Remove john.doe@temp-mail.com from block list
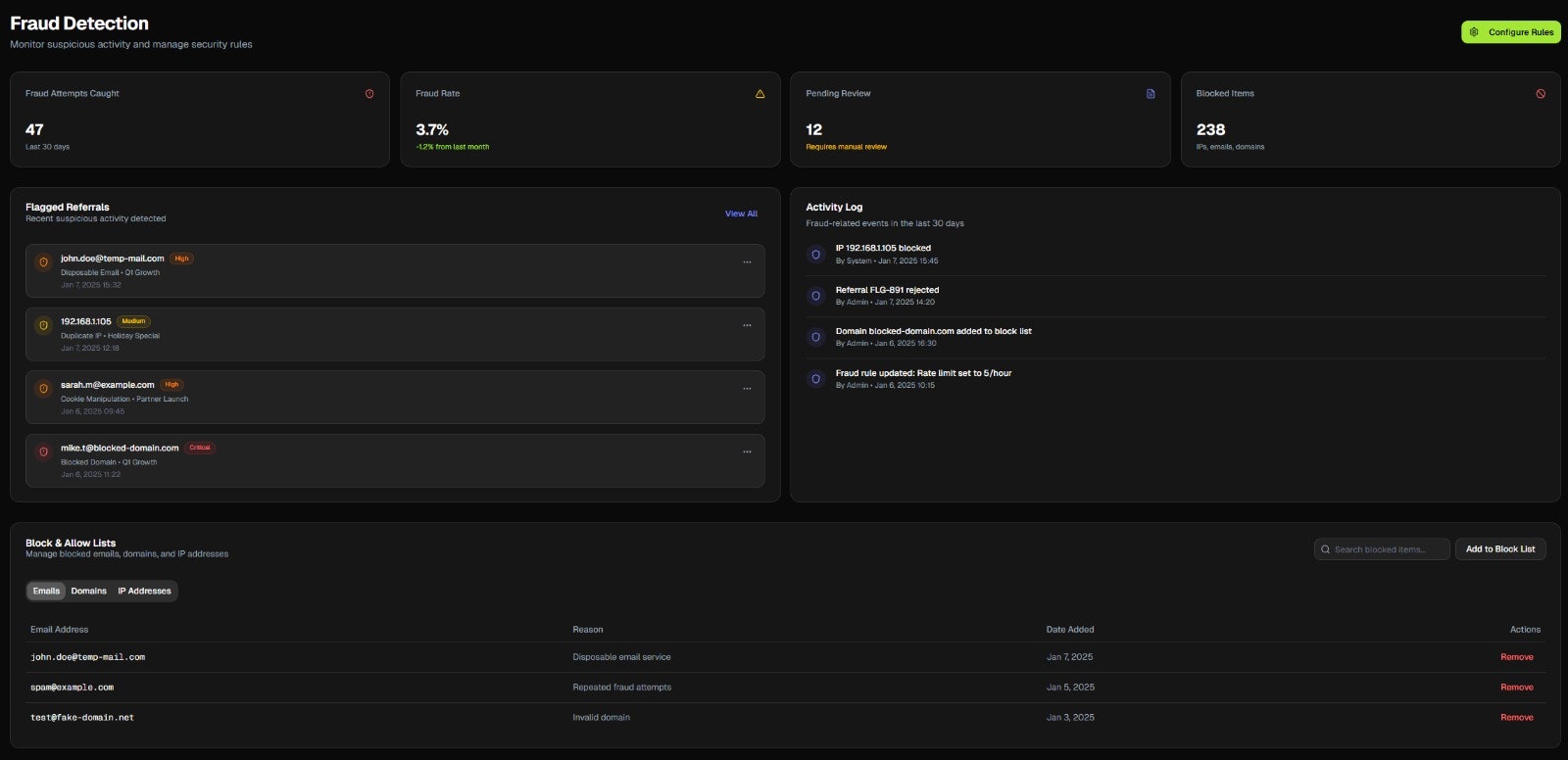 1516,657
